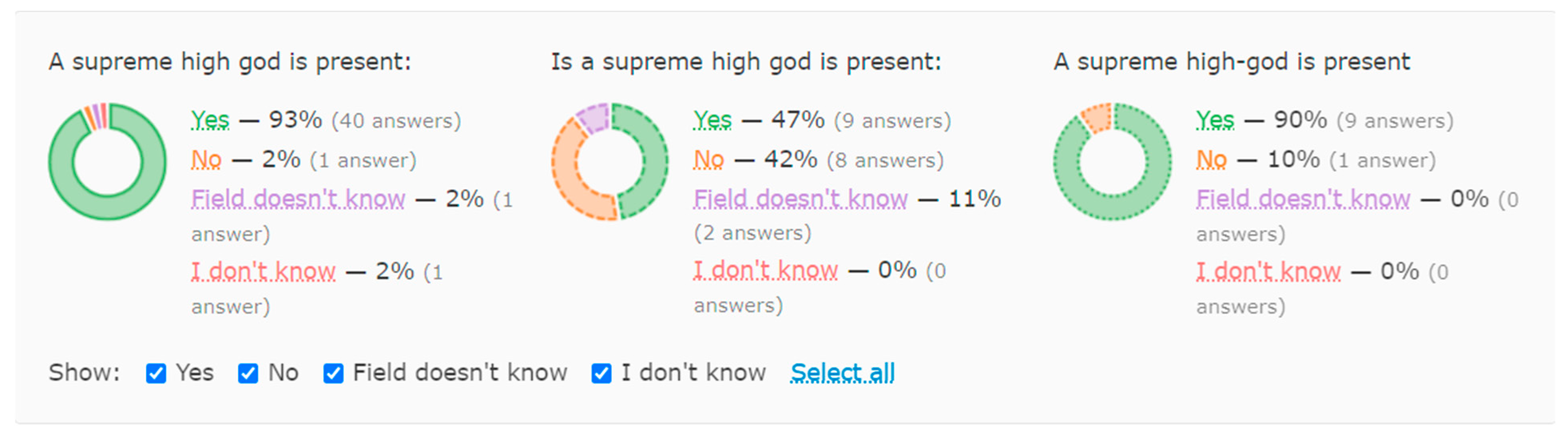The width and height of the screenshot is (1568, 433).
Task: Click Field doesn't know link with 11%
Action: (x=801, y=199)
